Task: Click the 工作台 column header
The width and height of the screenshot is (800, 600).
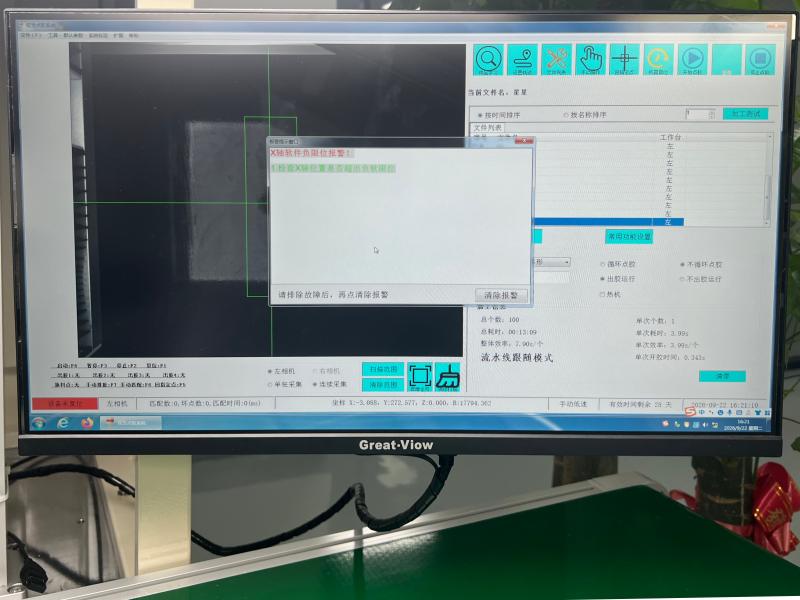Action: [x=670, y=137]
